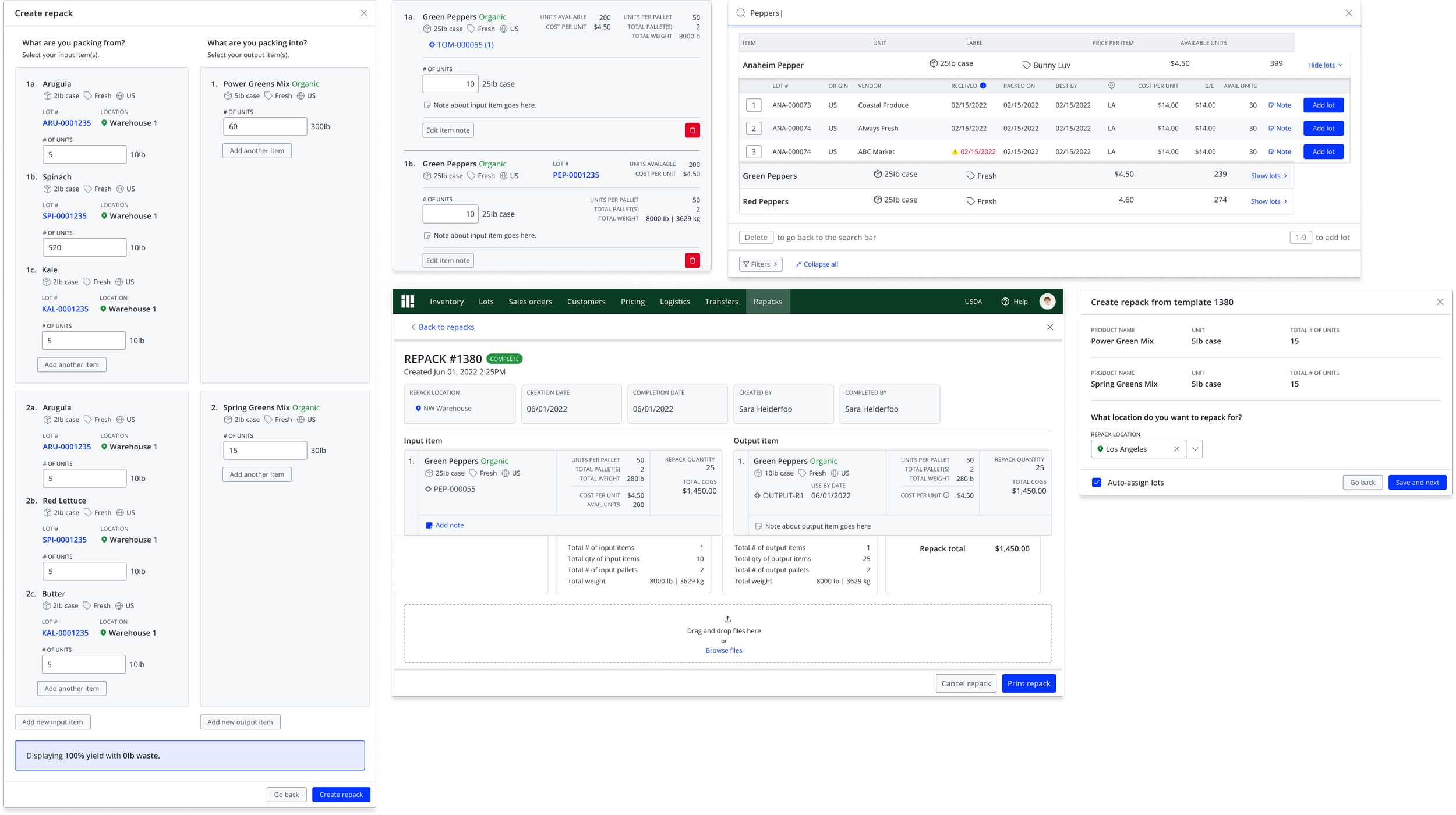Toggle the Auto-assign lots checkbox
Image resolution: width=1456 pixels, height=815 pixels.
point(1097,483)
